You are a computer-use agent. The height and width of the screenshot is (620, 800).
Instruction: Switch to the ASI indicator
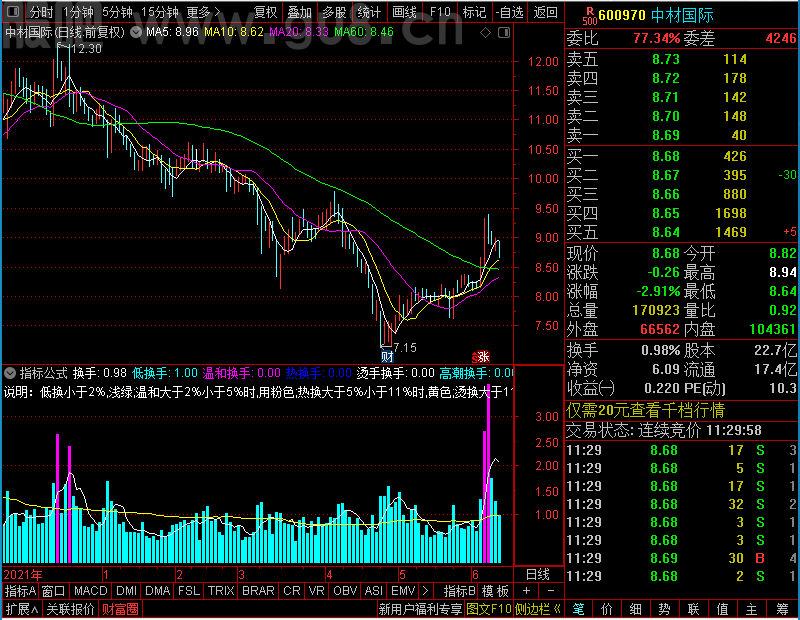(x=373, y=590)
